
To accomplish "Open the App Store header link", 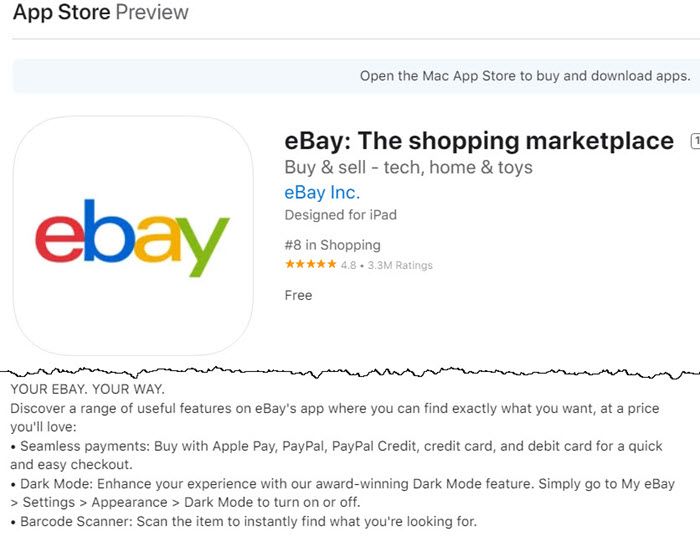I will click(x=62, y=12).
